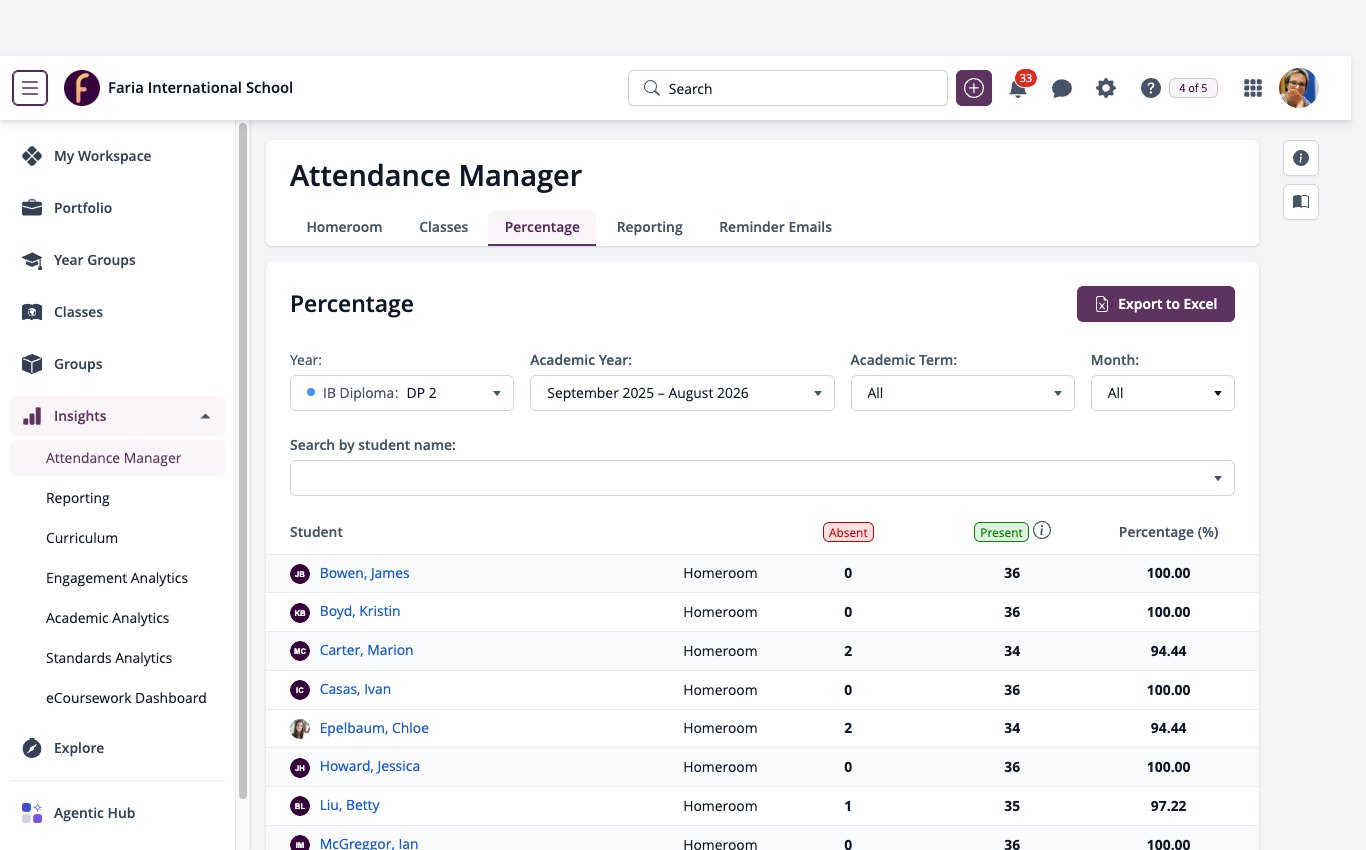Click the Insights bar chart icon
This screenshot has width=1366, height=850.
click(32, 416)
